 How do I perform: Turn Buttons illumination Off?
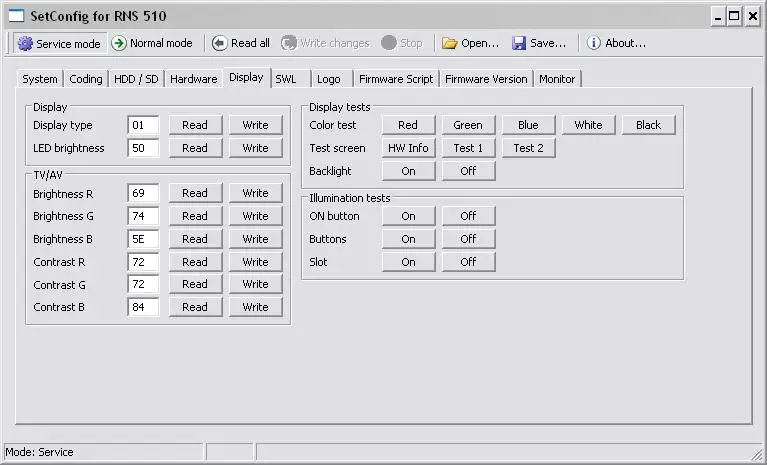pos(469,239)
